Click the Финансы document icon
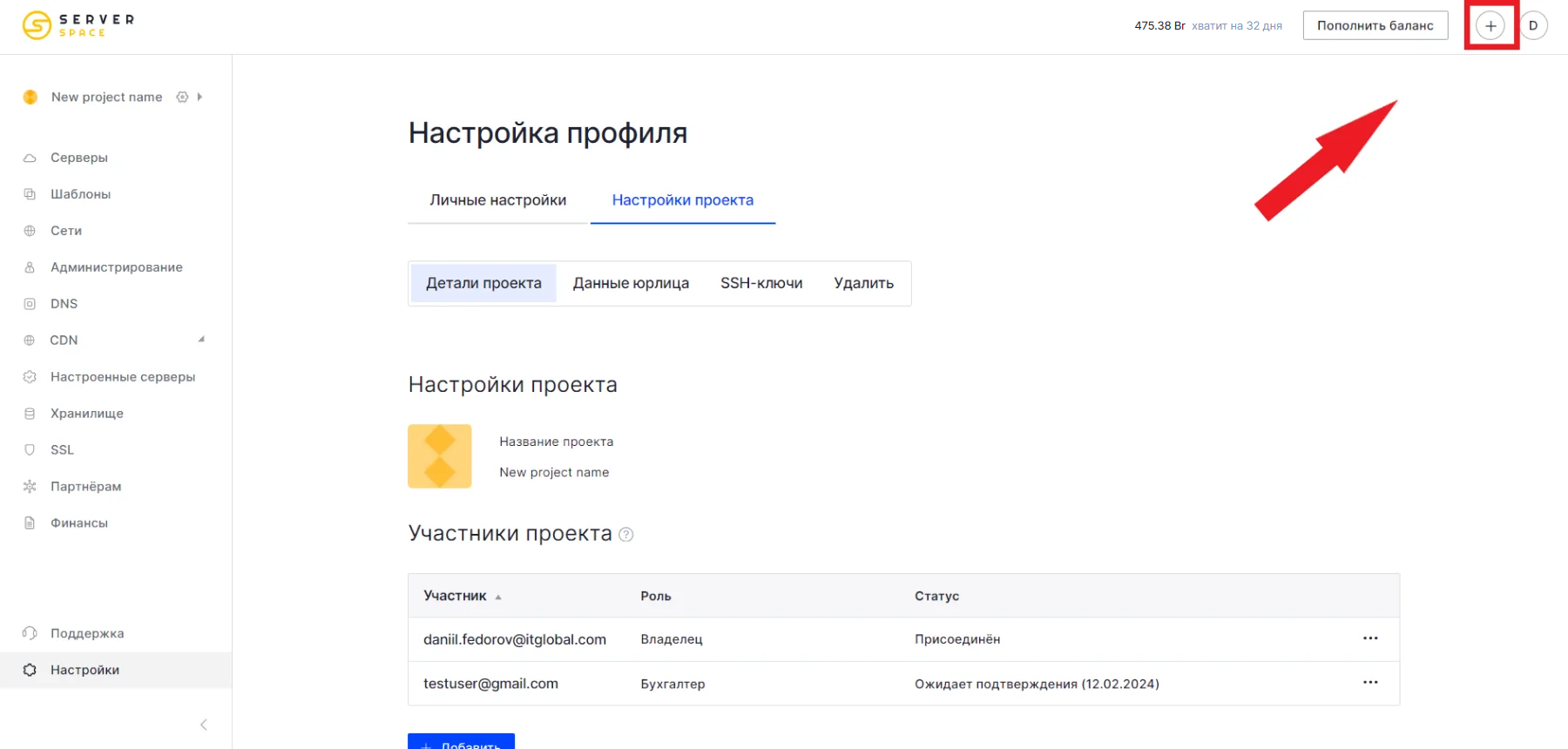 (30, 523)
